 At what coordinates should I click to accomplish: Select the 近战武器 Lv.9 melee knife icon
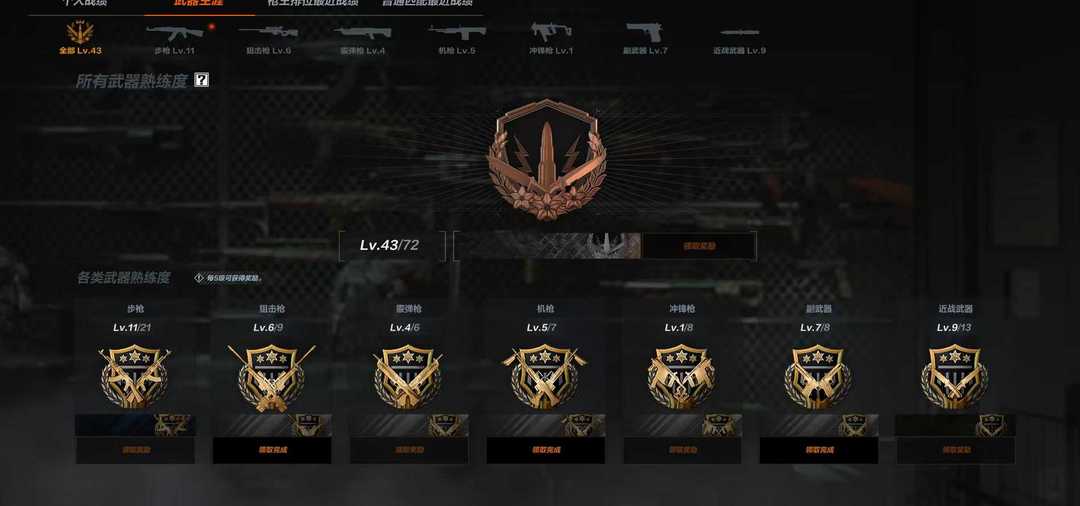(740, 32)
